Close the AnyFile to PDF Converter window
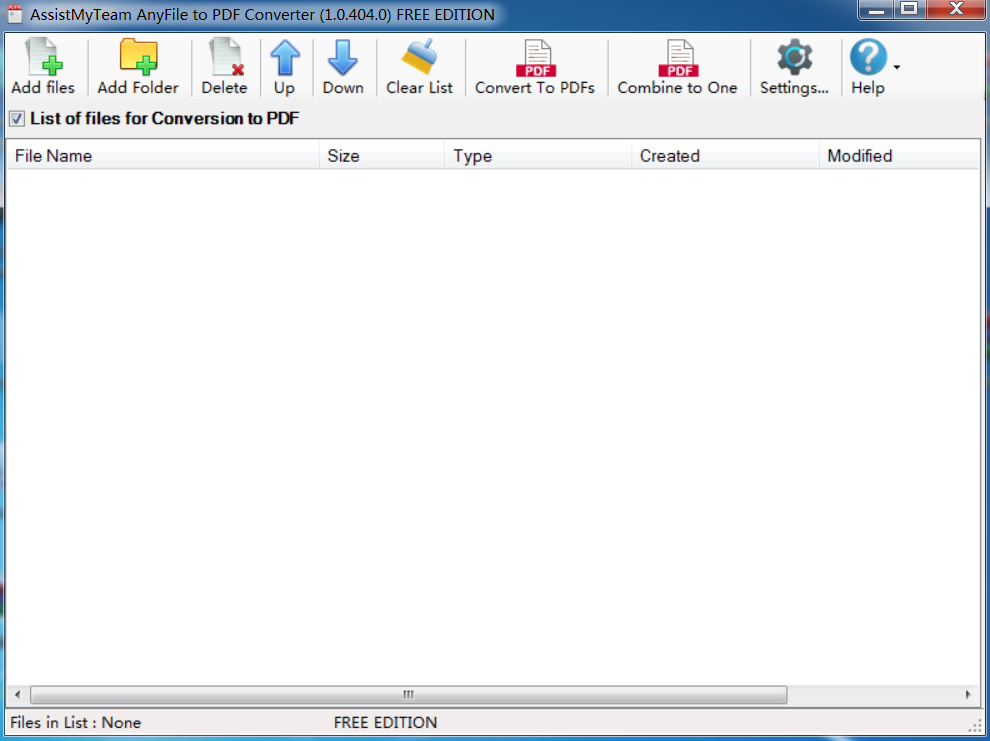990x741 pixels. coord(957,9)
